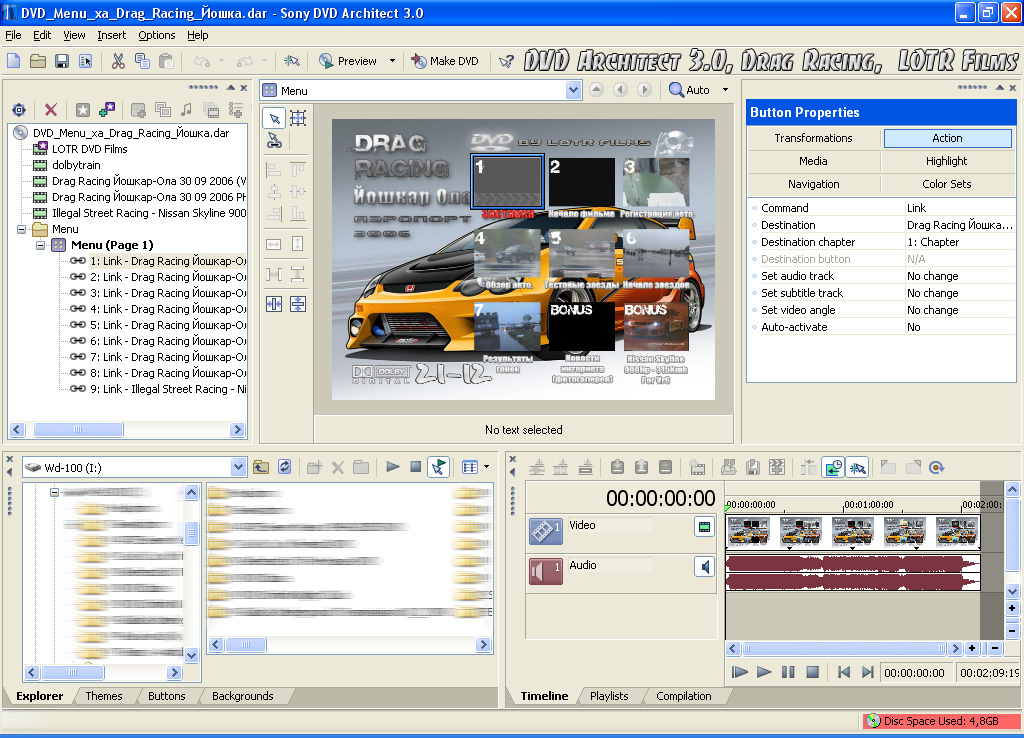
Task: Click Make DVD in the toolbar
Action: point(445,61)
